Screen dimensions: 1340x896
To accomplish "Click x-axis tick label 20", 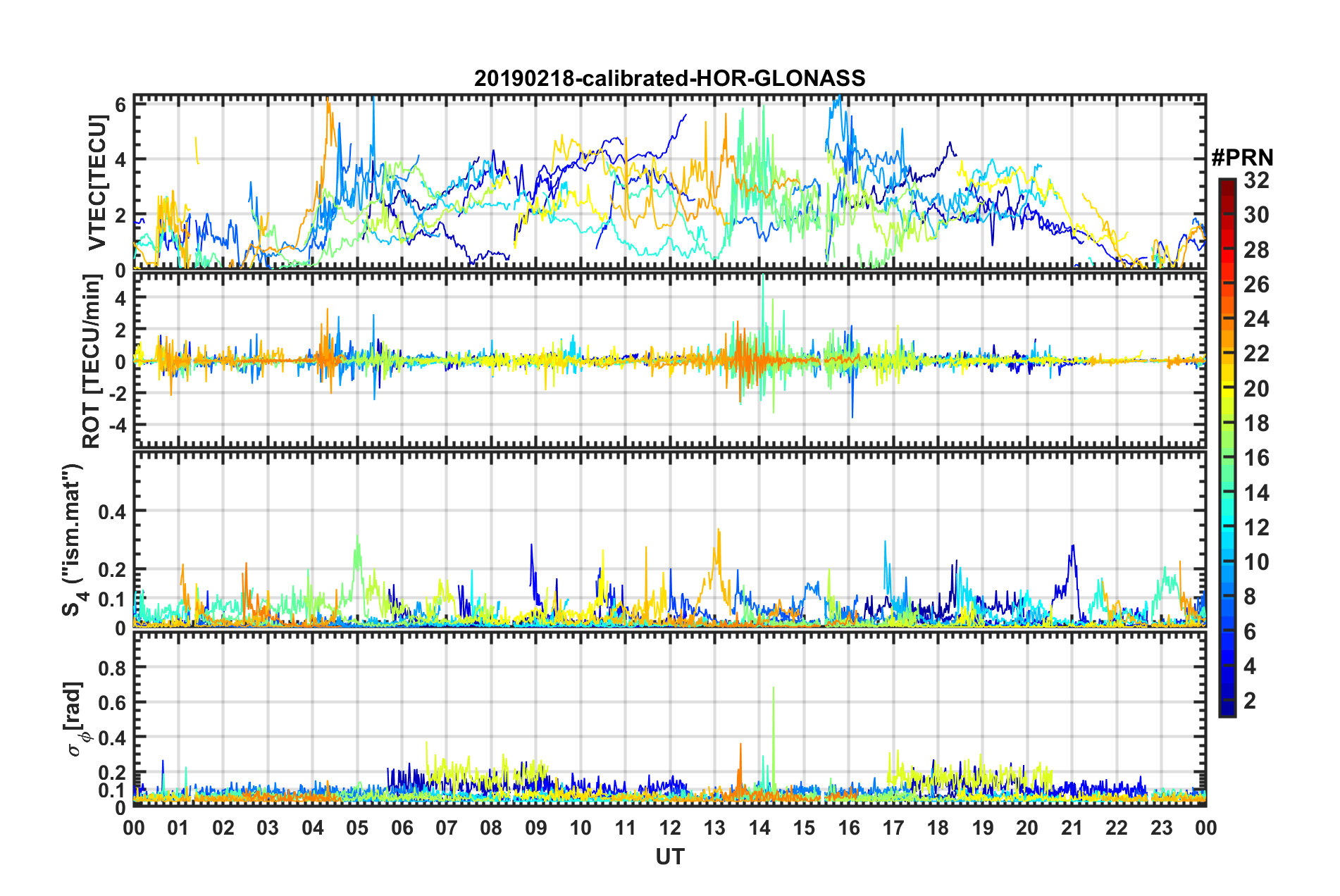I will [x=1027, y=828].
